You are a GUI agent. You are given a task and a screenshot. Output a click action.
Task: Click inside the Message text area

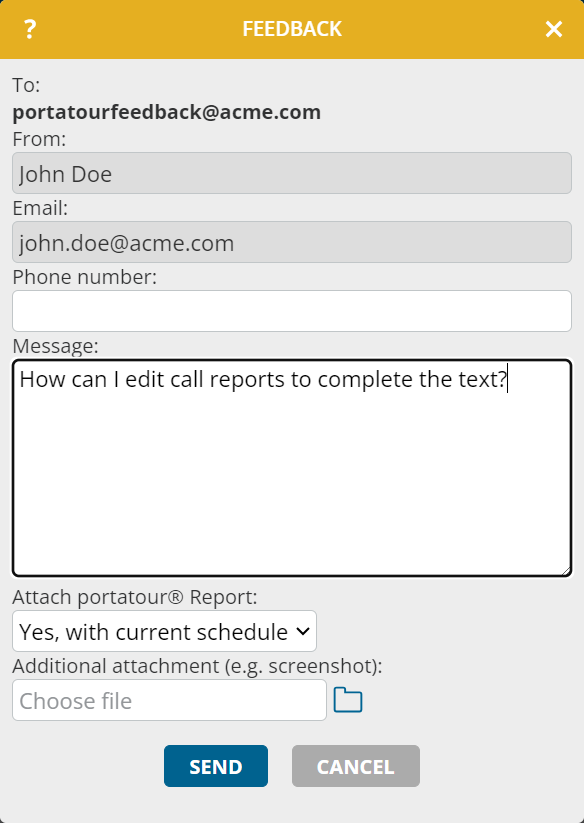tap(292, 468)
